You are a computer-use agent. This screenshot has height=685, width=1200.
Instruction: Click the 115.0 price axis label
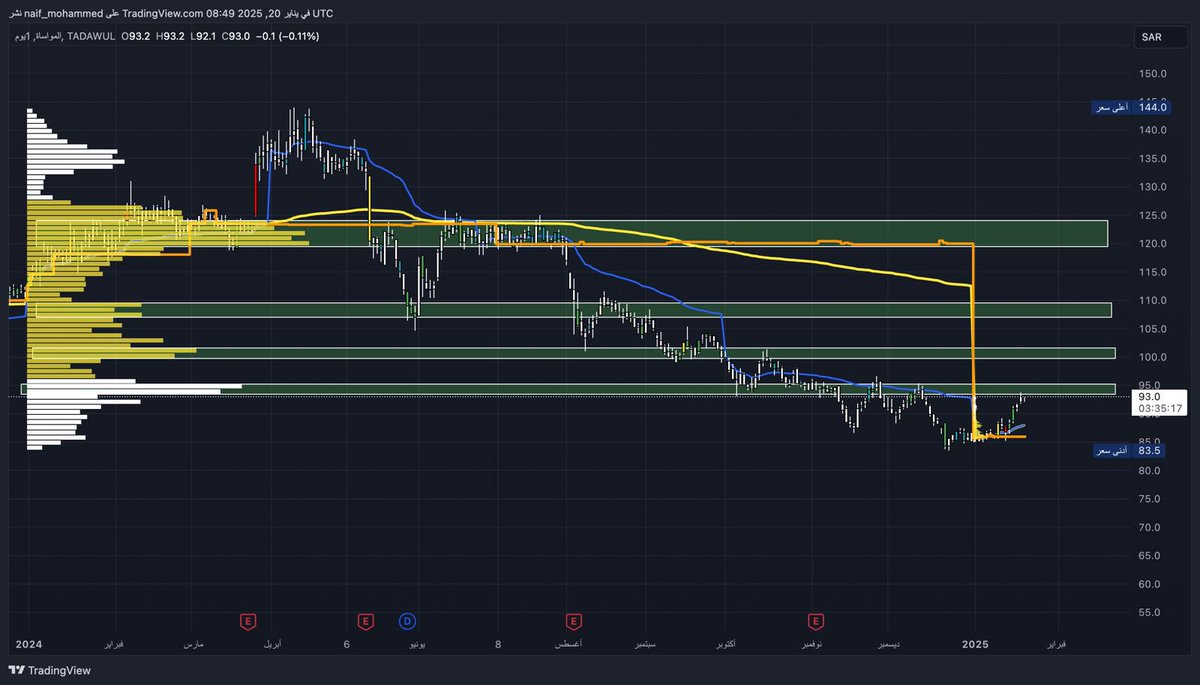pos(1153,272)
